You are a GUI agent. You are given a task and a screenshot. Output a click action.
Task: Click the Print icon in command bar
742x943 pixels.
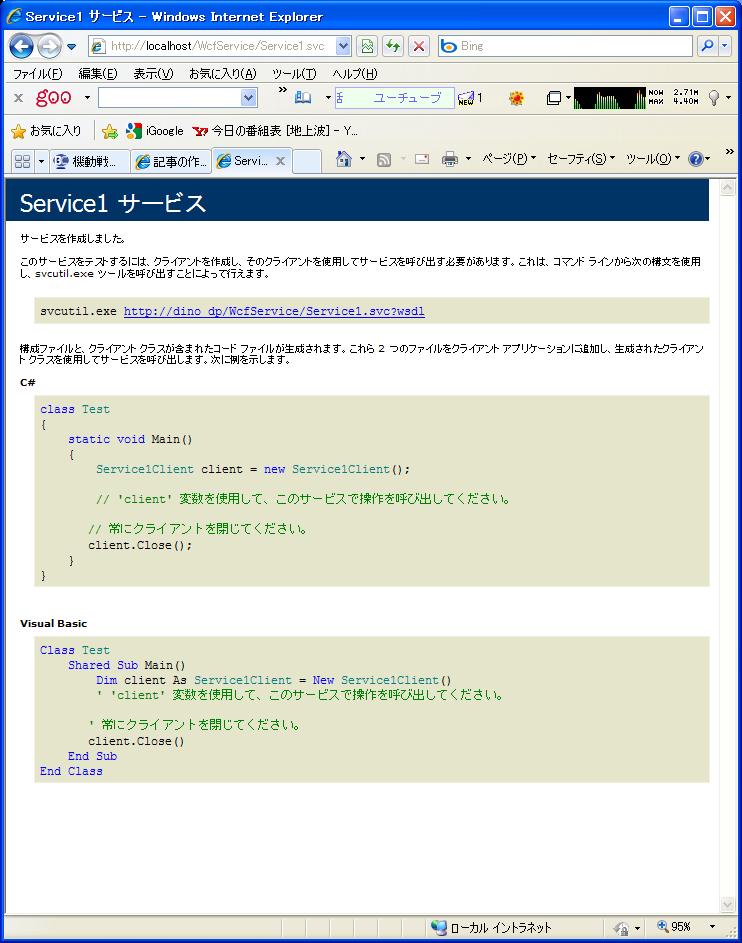[x=450, y=159]
